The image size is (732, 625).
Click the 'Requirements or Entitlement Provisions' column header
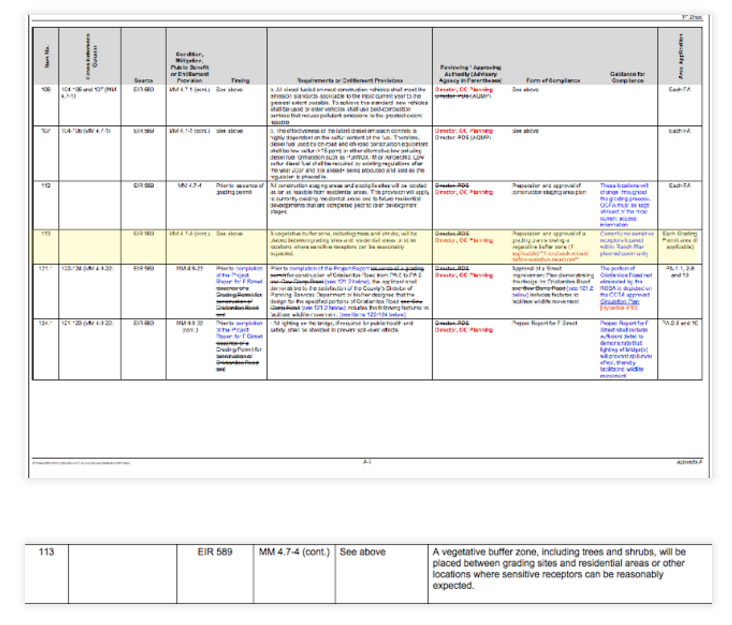[x=350, y=80]
